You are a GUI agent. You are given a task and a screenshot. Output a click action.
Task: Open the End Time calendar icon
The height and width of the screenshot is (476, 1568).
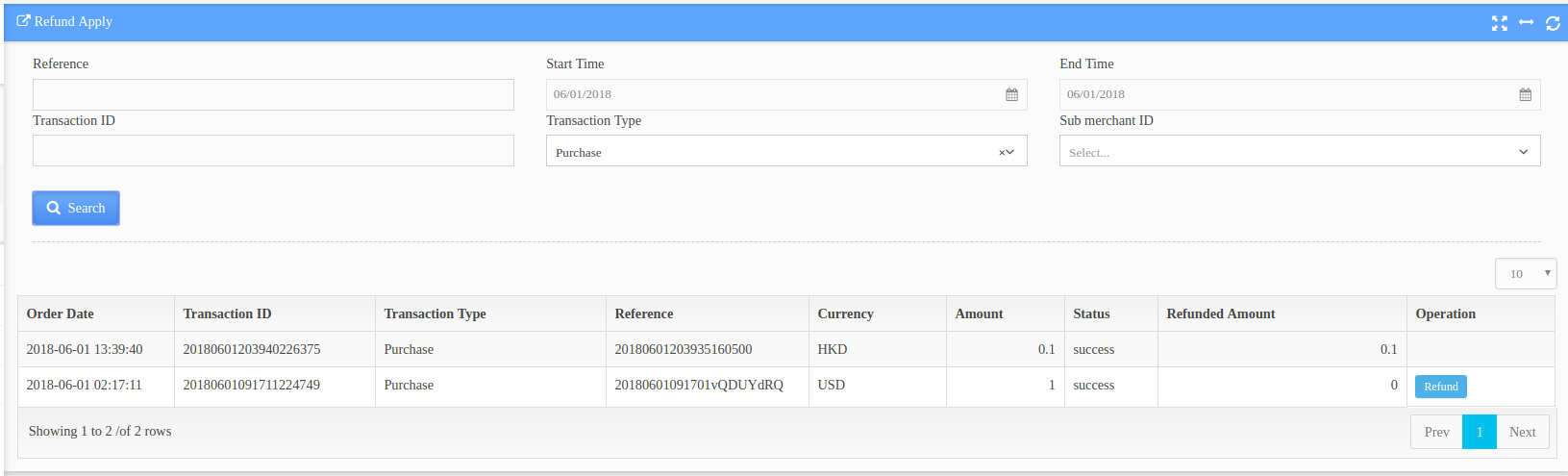point(1525,94)
